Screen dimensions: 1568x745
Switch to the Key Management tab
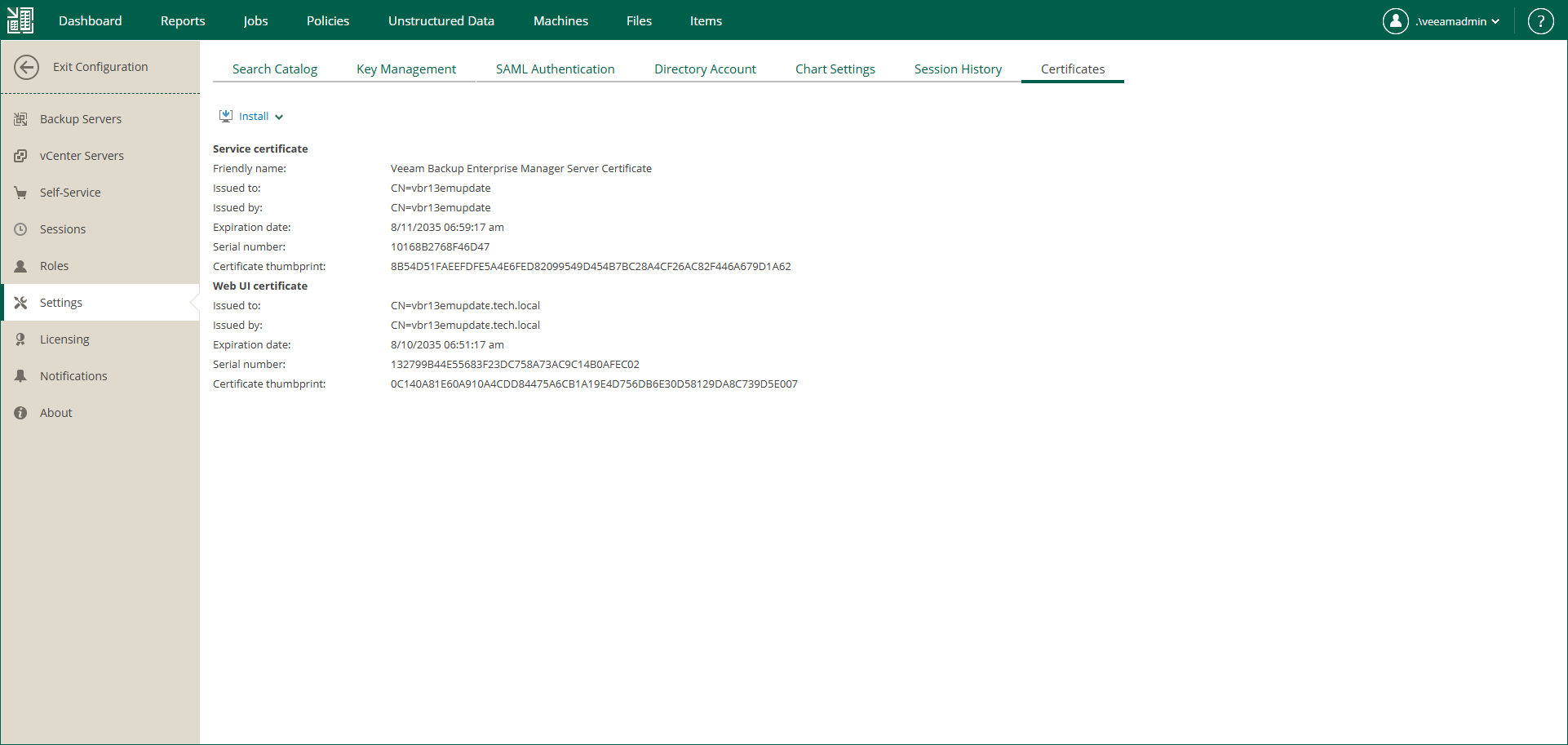[x=406, y=69]
